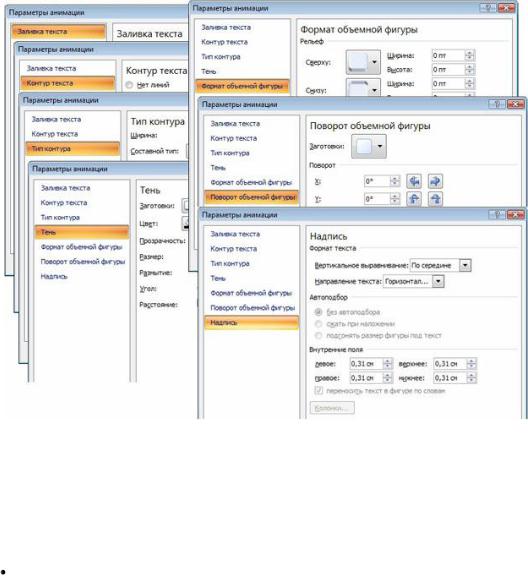This screenshot has width=528, height=579.
Task: Open Надпись tab in the Тень window
Action: [54, 276]
